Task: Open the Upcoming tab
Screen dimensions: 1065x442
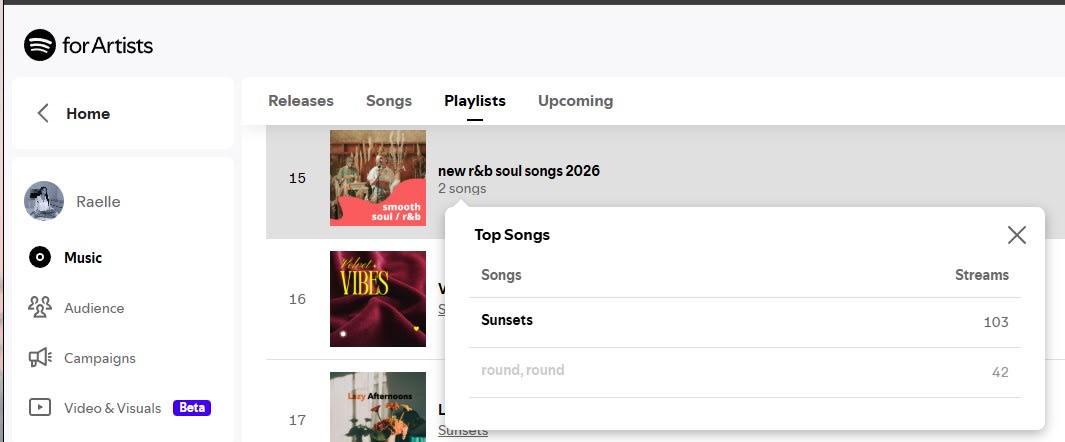Action: [x=575, y=100]
